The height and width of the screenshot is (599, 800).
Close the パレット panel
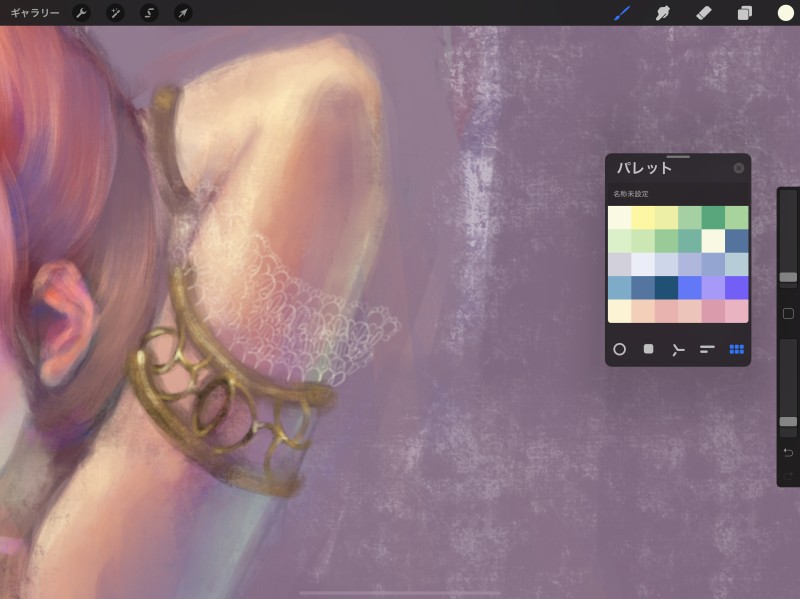point(738,168)
